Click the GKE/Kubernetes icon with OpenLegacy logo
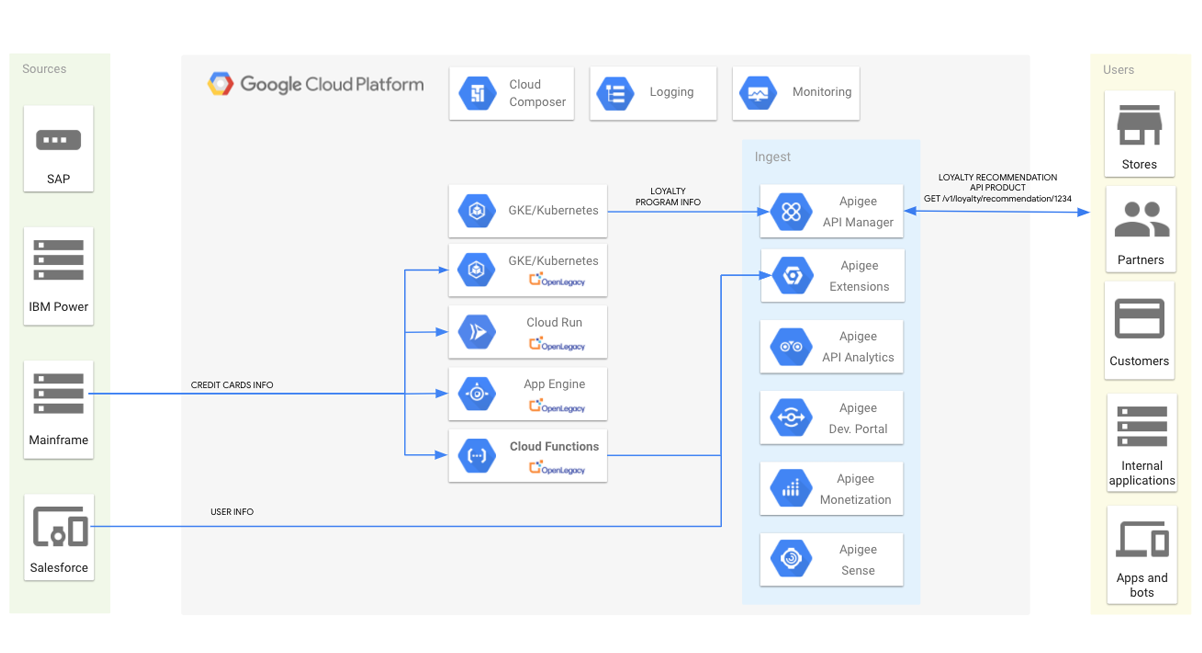 pyautogui.click(x=477, y=270)
